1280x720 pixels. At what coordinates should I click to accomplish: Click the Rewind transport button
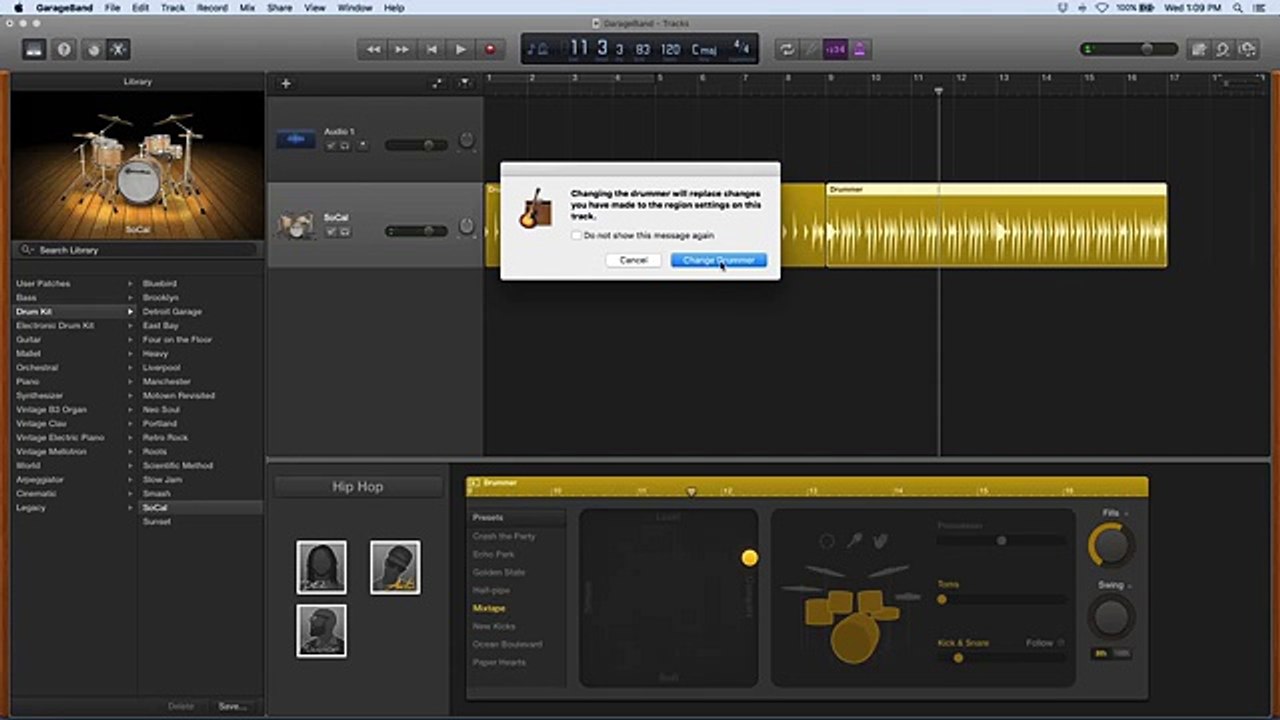(373, 49)
